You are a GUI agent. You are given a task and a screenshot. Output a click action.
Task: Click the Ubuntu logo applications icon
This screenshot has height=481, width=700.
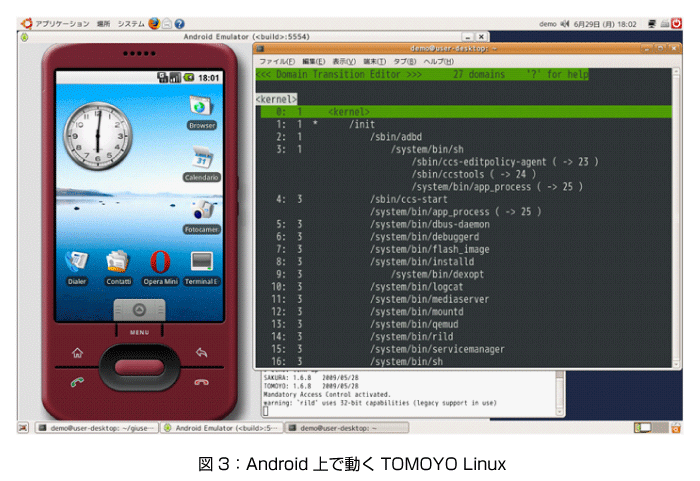click(x=27, y=23)
